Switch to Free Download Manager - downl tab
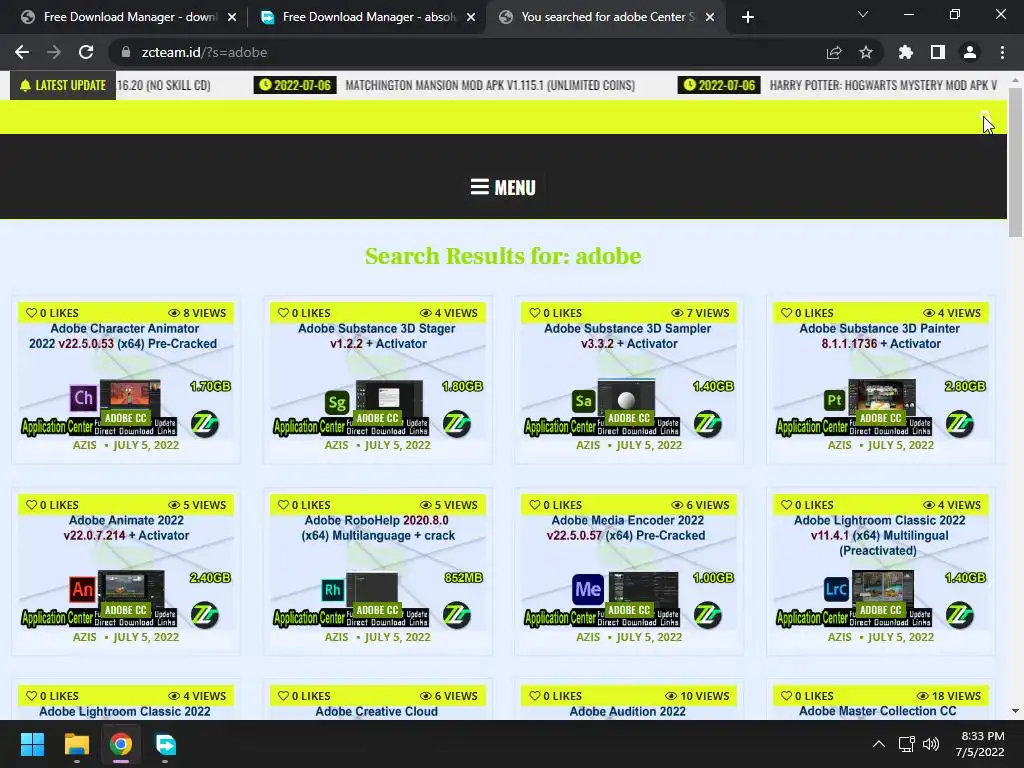Viewport: 1024px width, 768px height. (129, 17)
